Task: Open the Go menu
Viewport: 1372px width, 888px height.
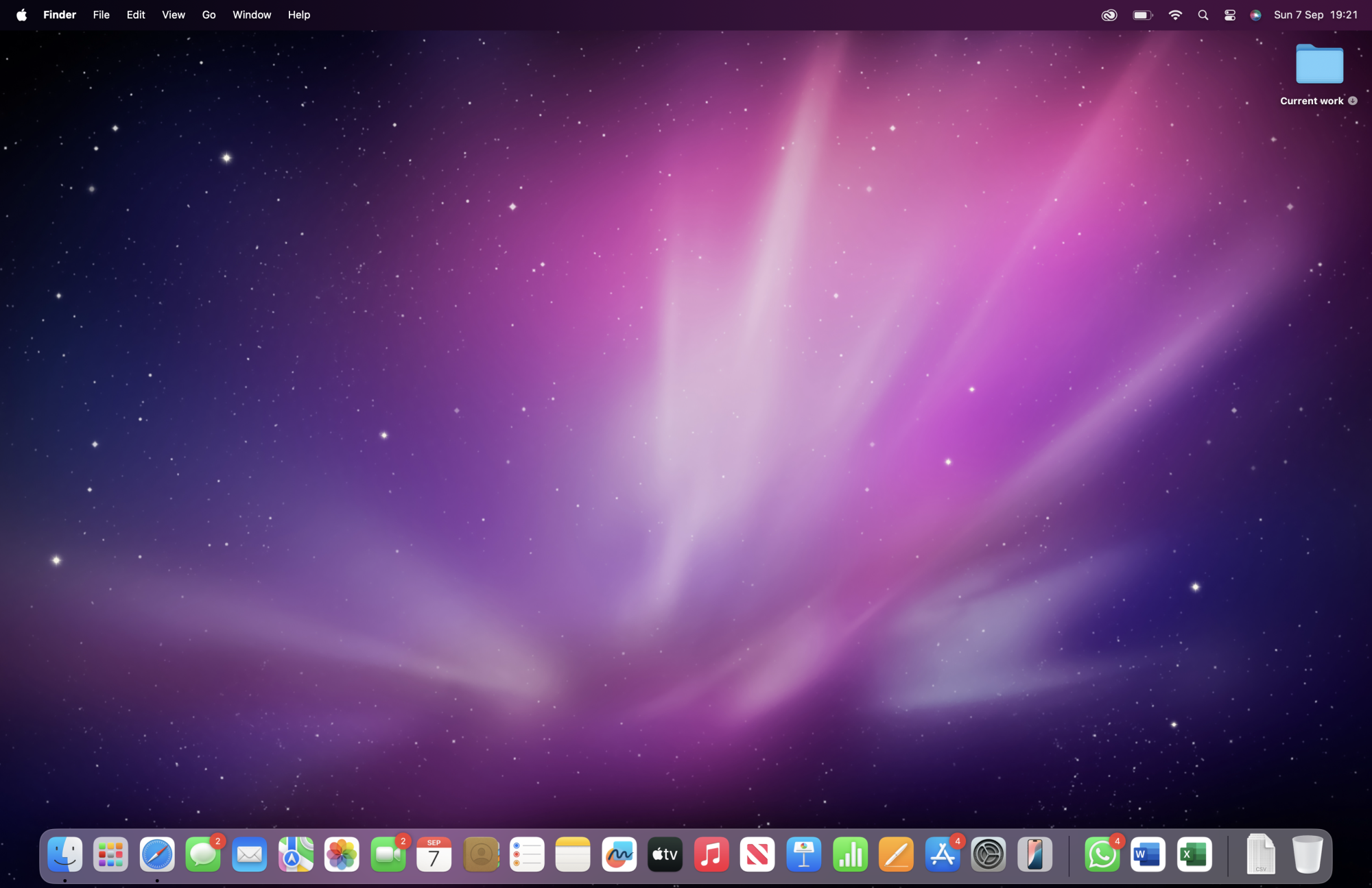Action: click(209, 15)
